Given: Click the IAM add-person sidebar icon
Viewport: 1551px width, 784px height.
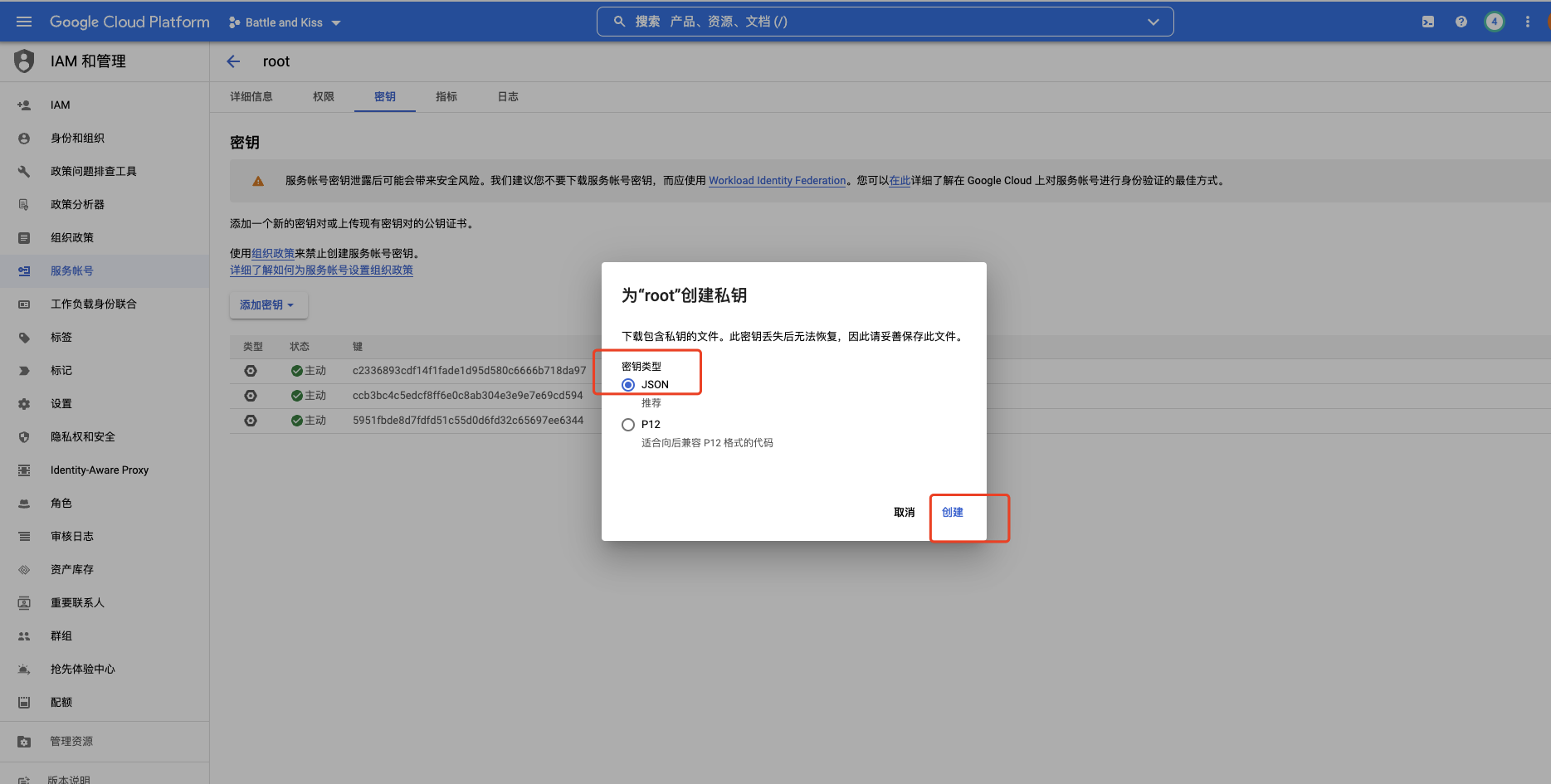Looking at the screenshot, I should click(24, 105).
